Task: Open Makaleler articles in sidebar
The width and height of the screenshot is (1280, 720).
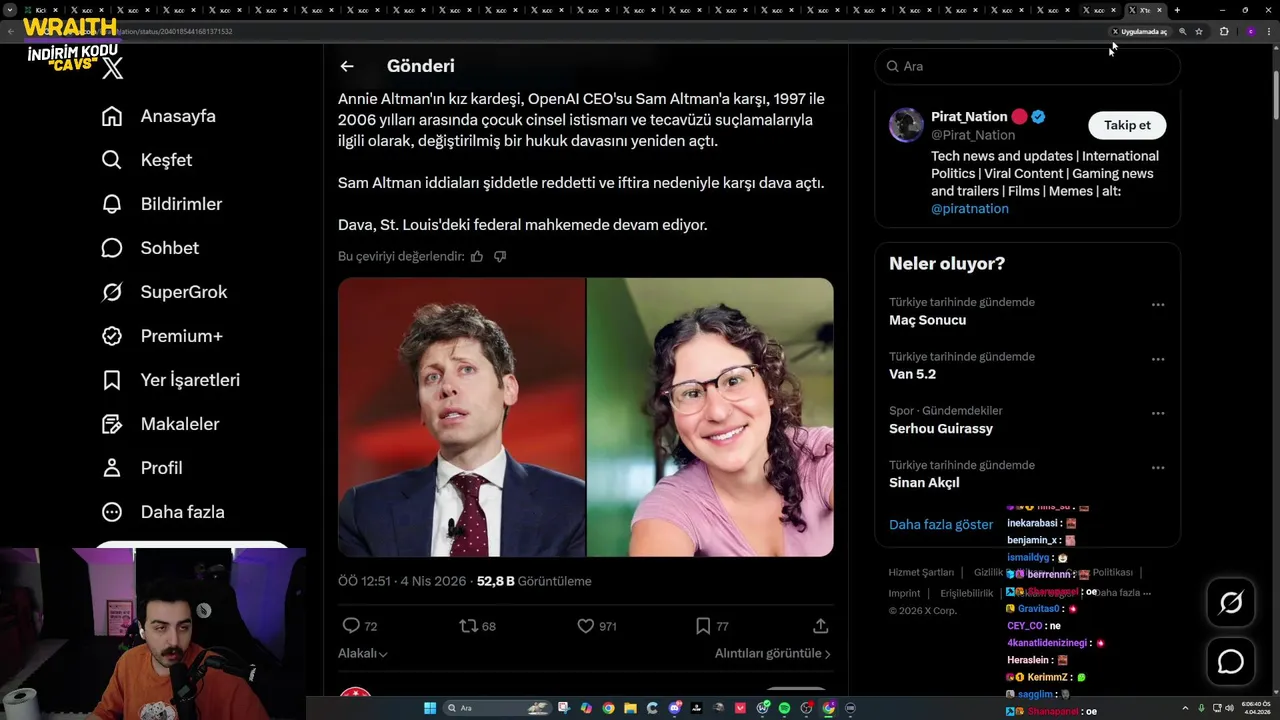Action: pyautogui.click(x=160, y=424)
